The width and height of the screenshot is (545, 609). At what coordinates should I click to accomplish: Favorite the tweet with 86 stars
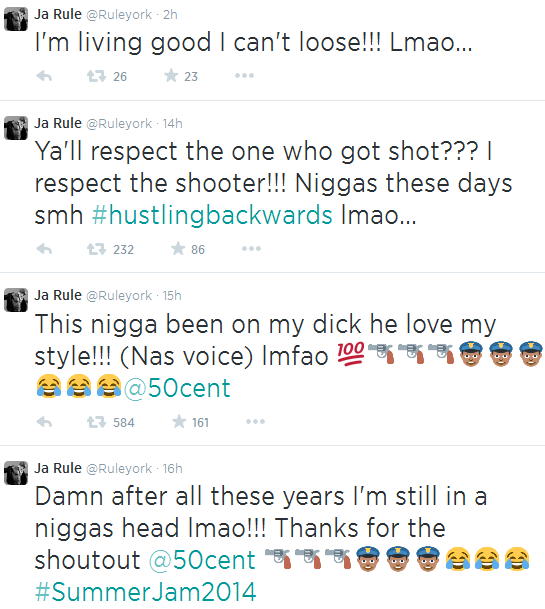click(178, 249)
